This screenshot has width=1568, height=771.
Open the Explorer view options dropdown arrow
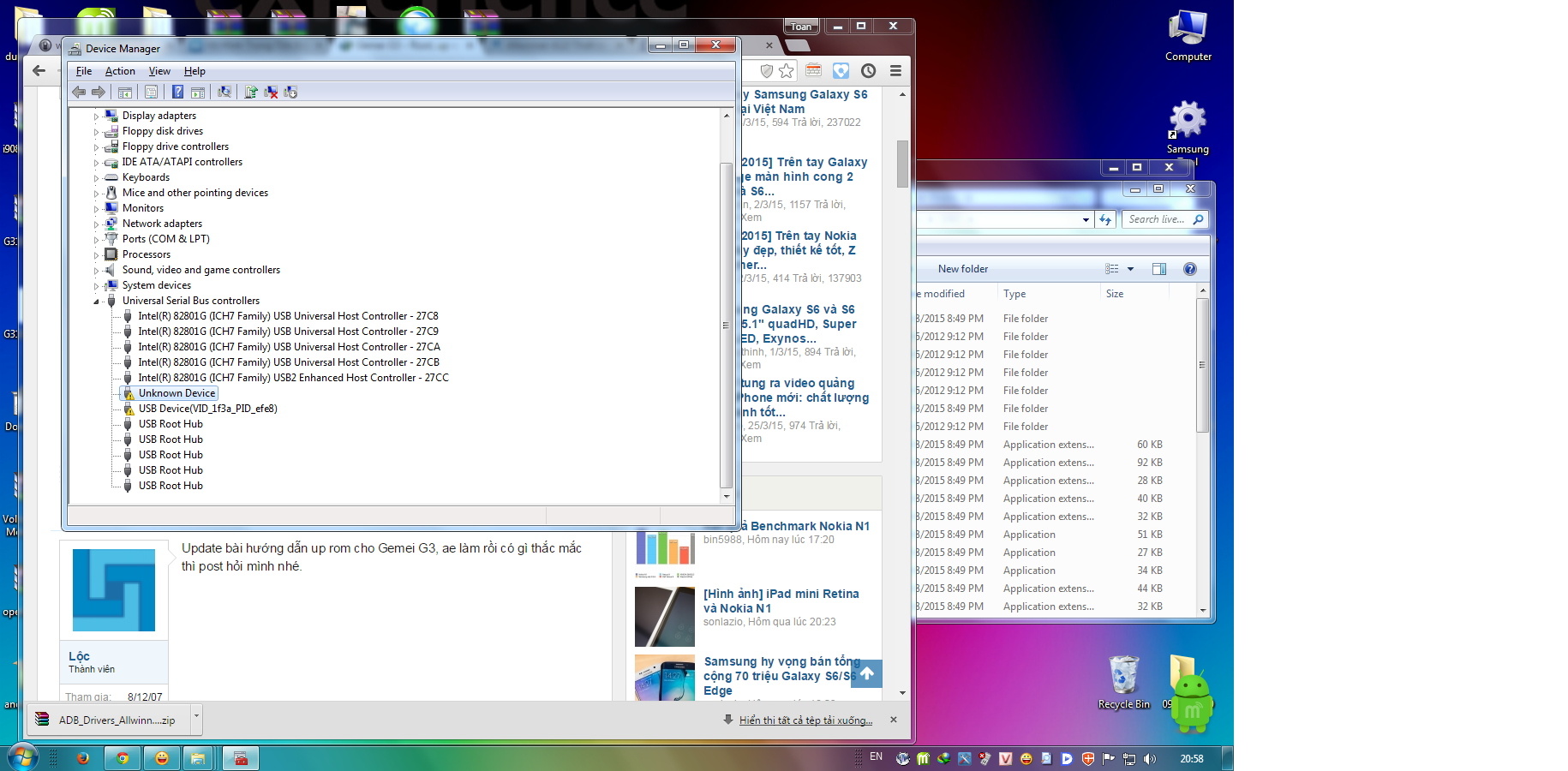1130,269
